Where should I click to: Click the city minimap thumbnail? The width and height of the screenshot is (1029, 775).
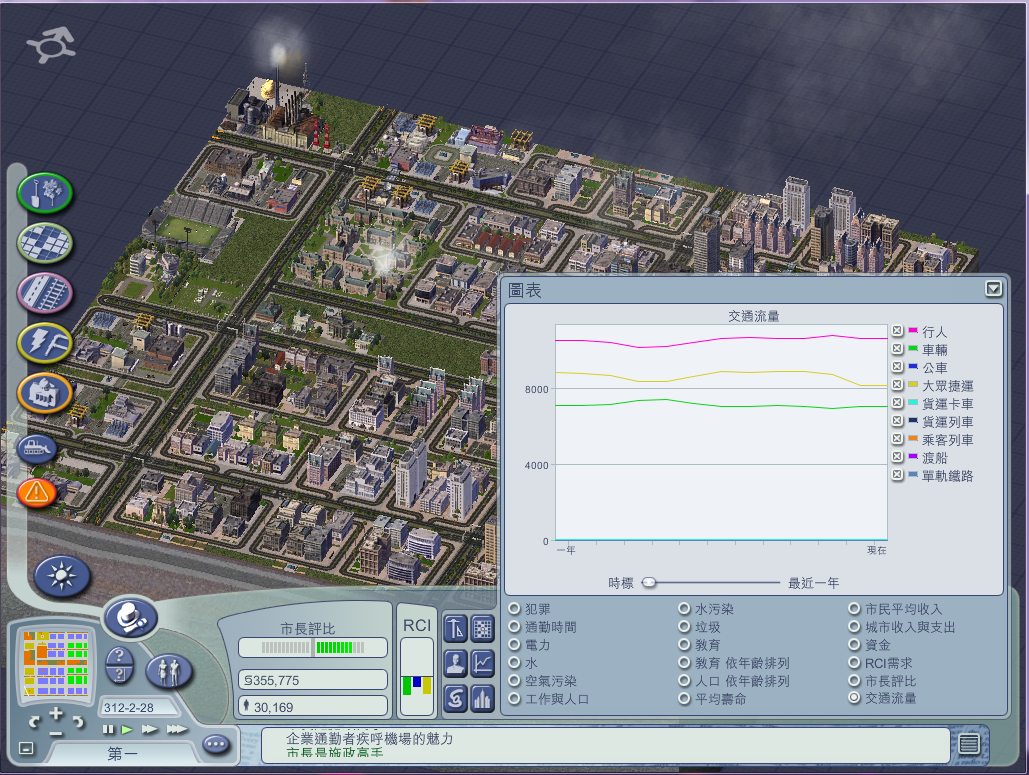(x=56, y=663)
